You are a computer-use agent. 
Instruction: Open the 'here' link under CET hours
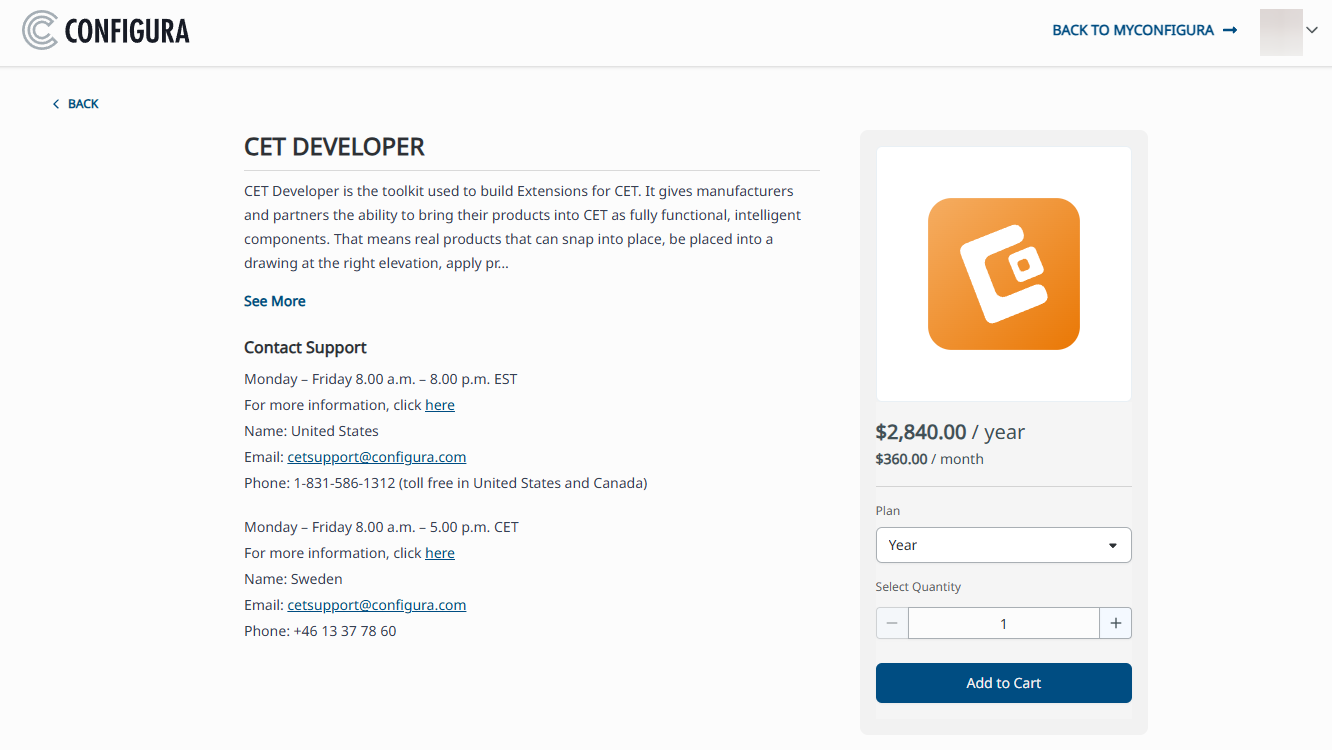click(440, 553)
